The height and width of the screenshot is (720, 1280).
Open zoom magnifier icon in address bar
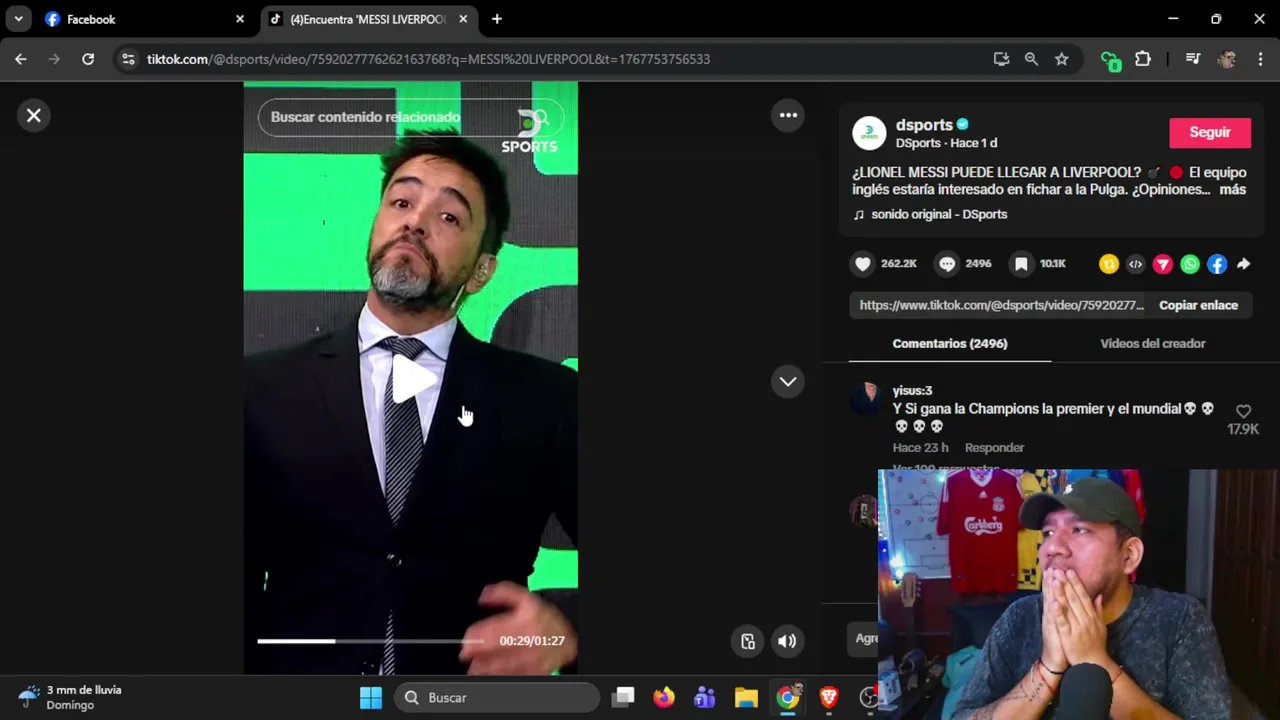1031,59
